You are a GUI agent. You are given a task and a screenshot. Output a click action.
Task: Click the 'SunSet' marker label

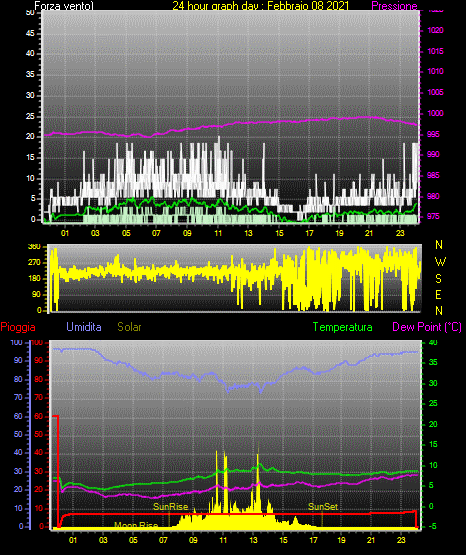(323, 507)
